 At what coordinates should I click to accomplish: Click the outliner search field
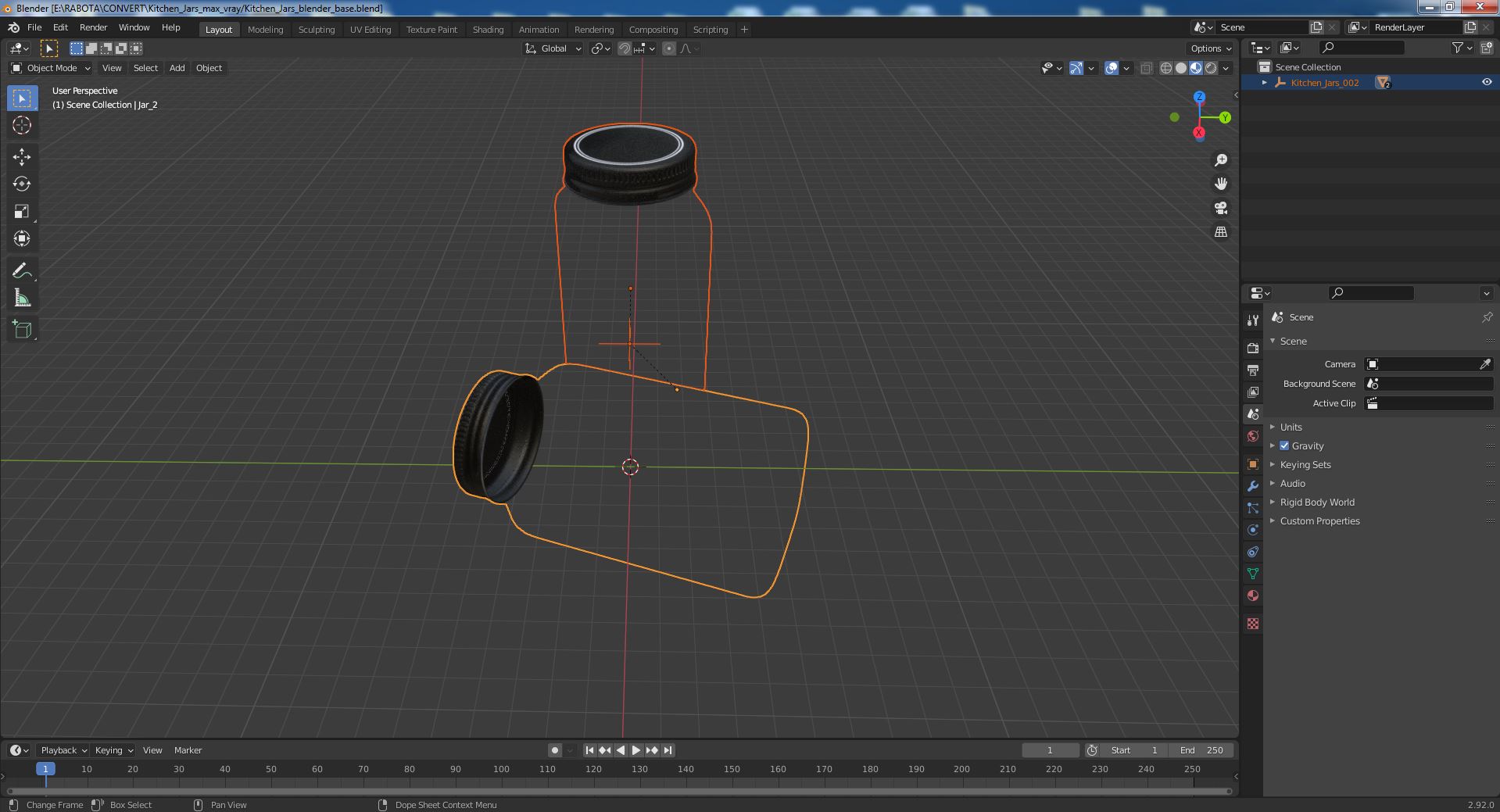[1361, 48]
